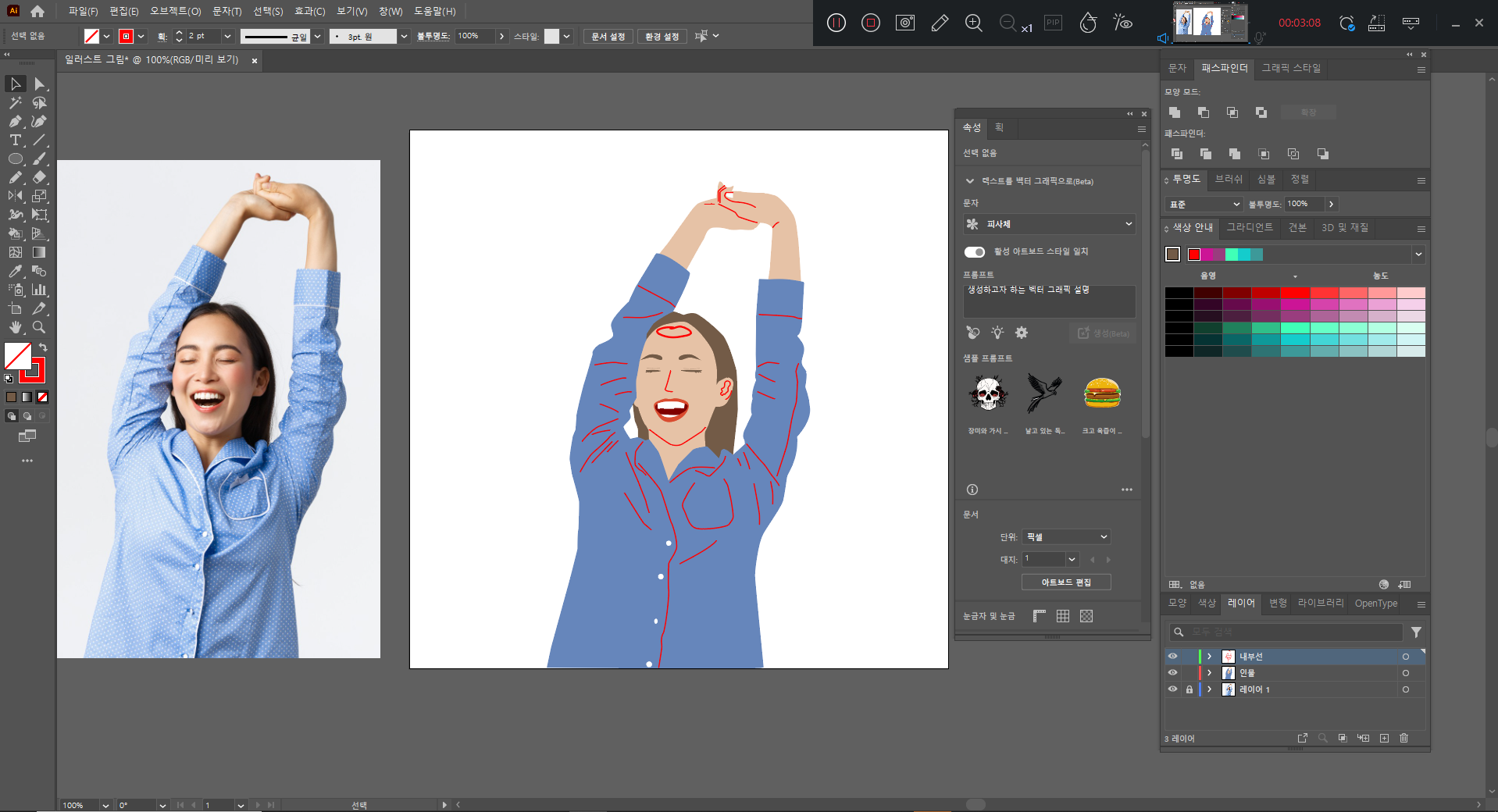Expand the 레이어 1 layer contents
Image resolution: width=1498 pixels, height=812 pixels.
(x=1209, y=689)
